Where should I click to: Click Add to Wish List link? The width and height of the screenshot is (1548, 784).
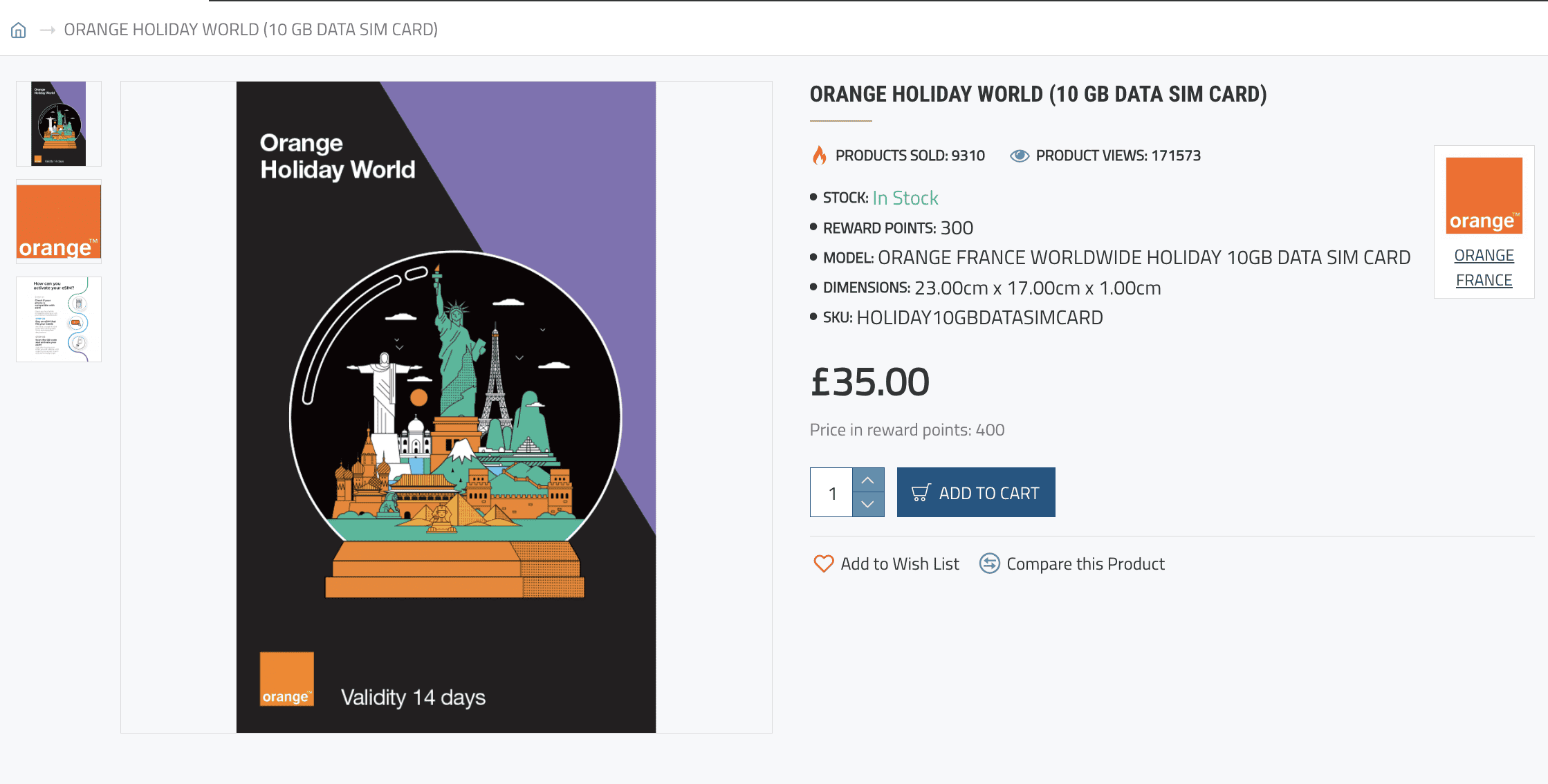[899, 564]
